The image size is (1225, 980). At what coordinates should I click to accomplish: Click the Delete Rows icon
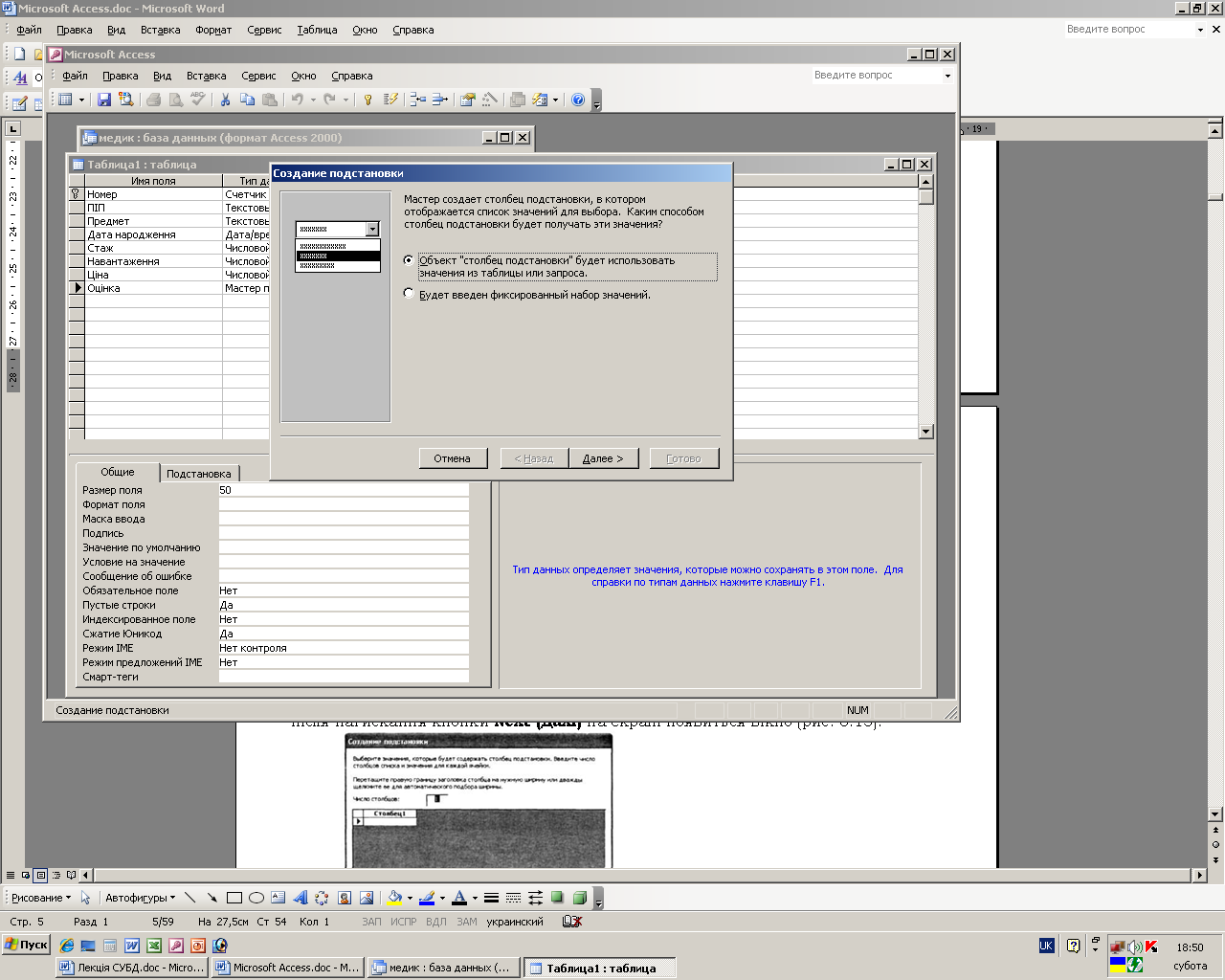point(440,100)
